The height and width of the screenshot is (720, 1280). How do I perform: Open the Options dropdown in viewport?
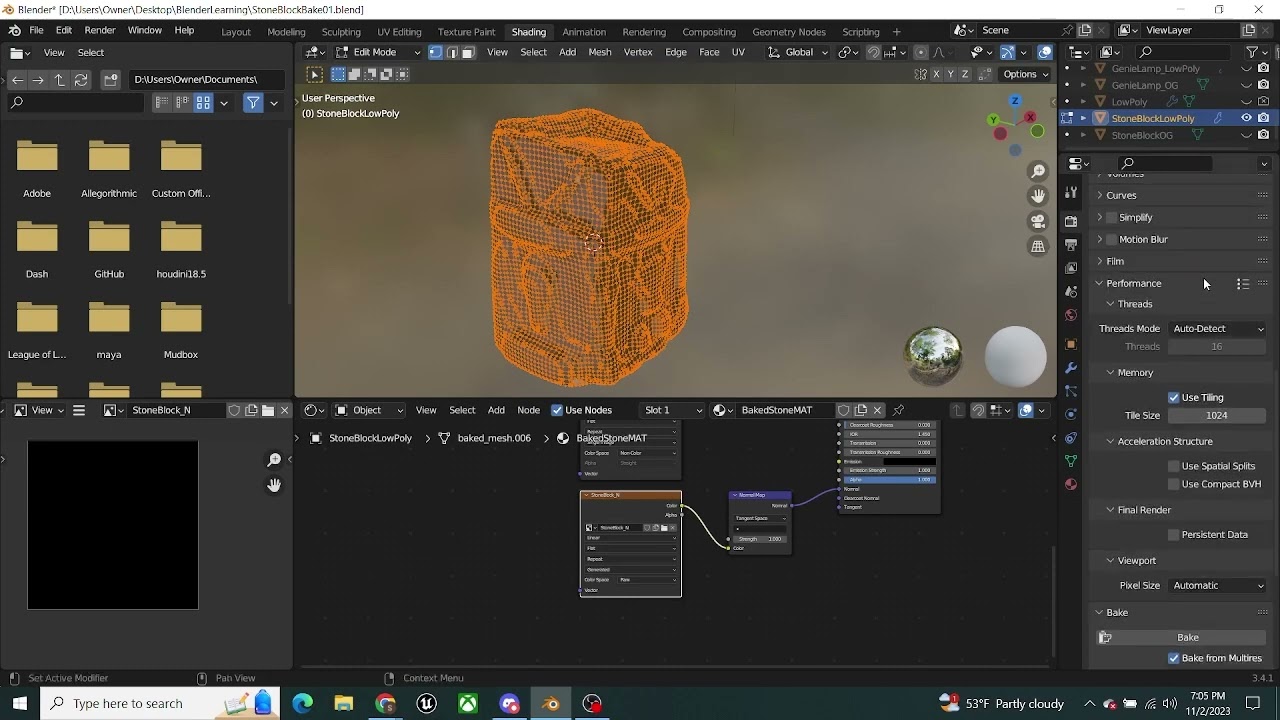point(1026,74)
